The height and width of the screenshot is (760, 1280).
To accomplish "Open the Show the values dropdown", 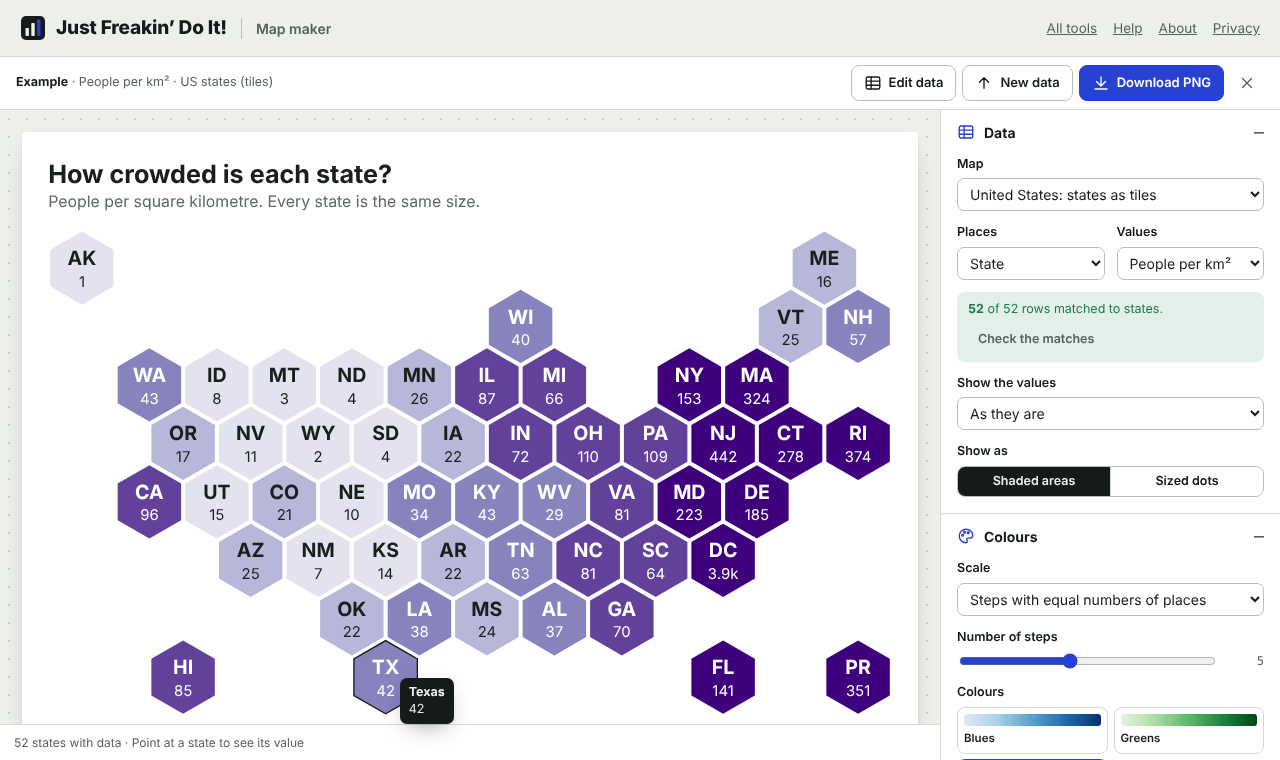I will coord(1110,414).
